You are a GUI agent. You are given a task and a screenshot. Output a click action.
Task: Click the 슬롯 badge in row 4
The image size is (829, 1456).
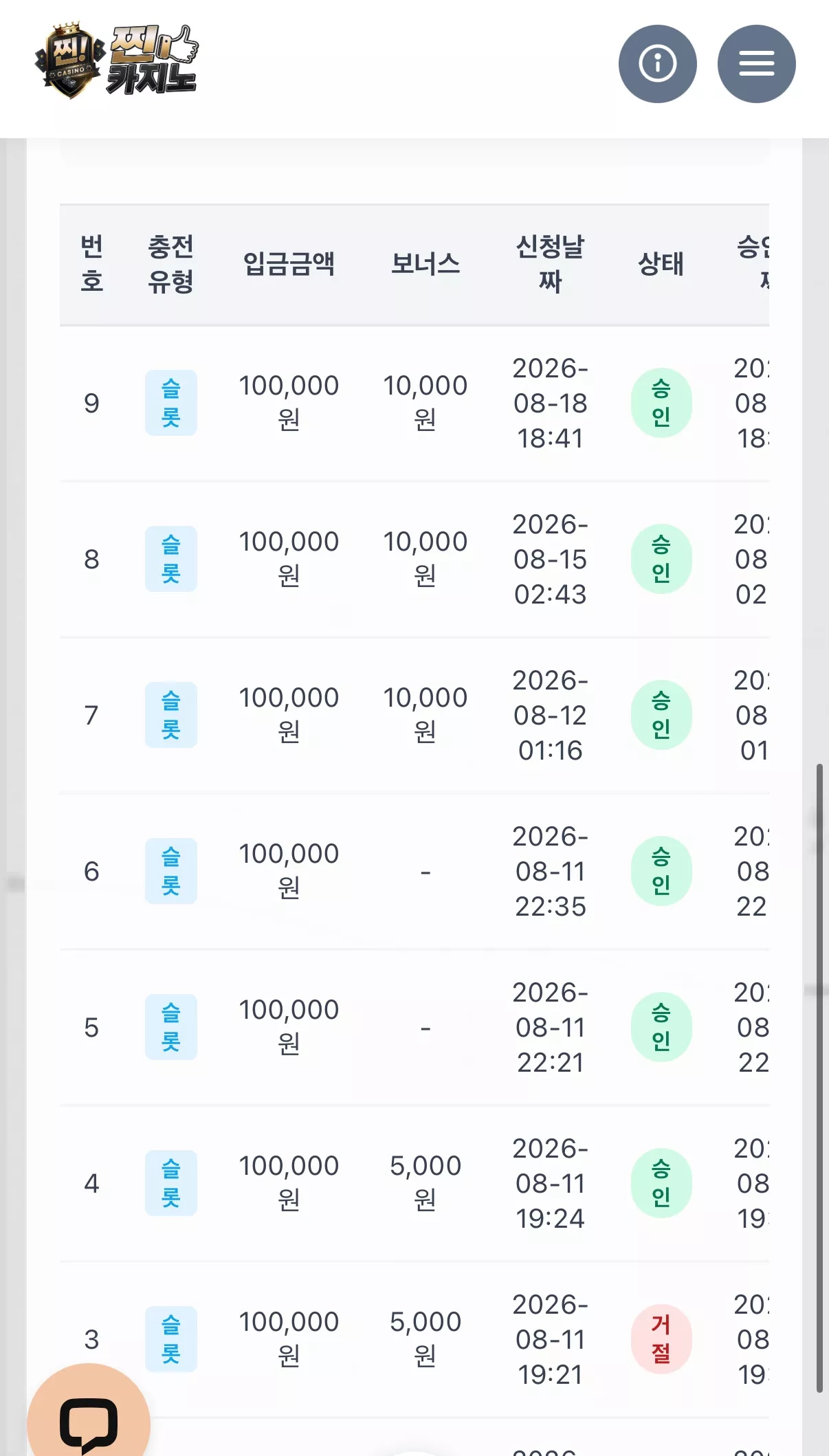pyautogui.click(x=171, y=1183)
